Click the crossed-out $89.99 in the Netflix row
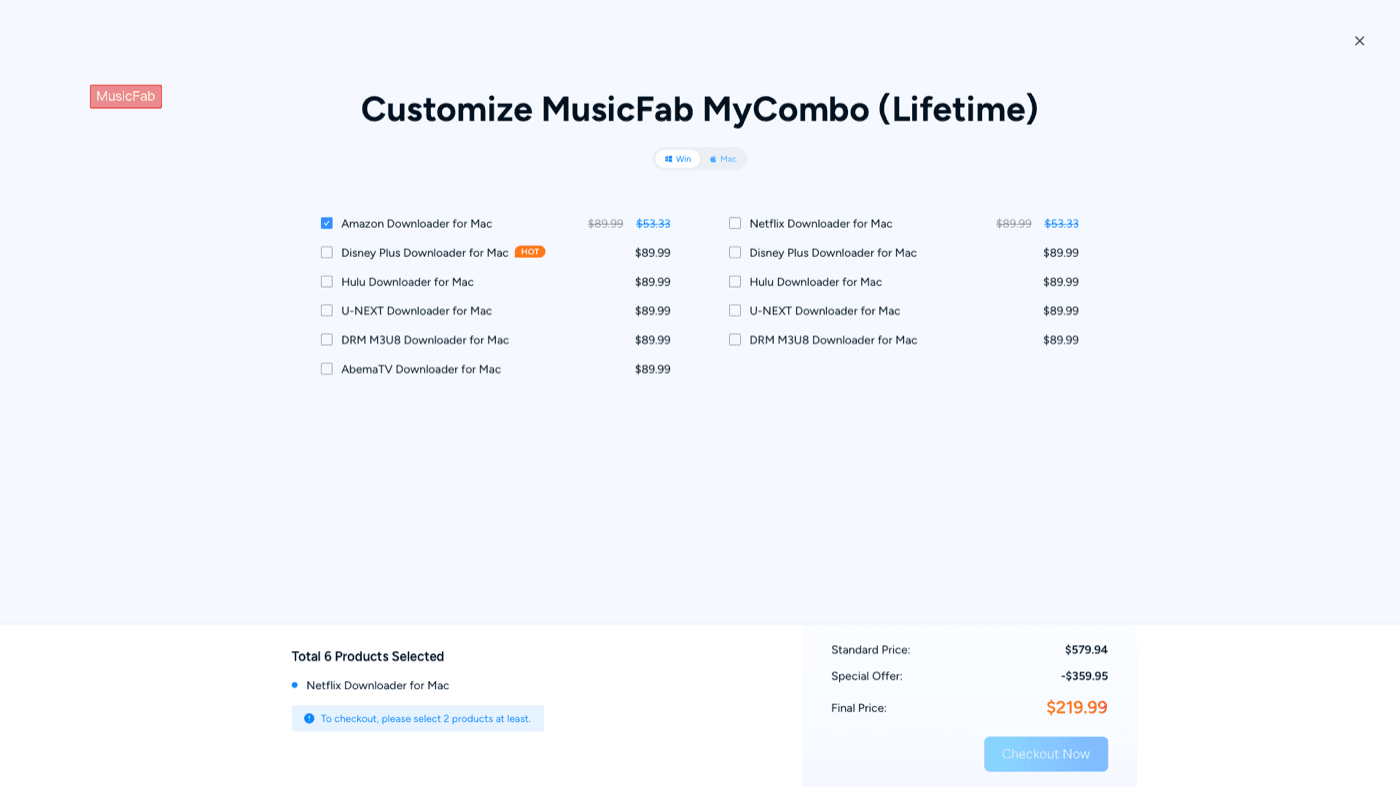 (x=1014, y=223)
